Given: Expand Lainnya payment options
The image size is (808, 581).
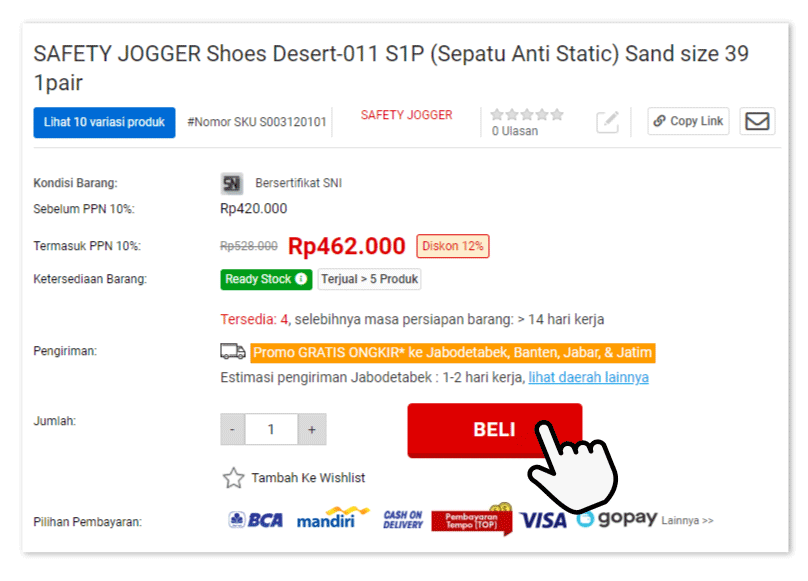Looking at the screenshot, I should coord(687,521).
